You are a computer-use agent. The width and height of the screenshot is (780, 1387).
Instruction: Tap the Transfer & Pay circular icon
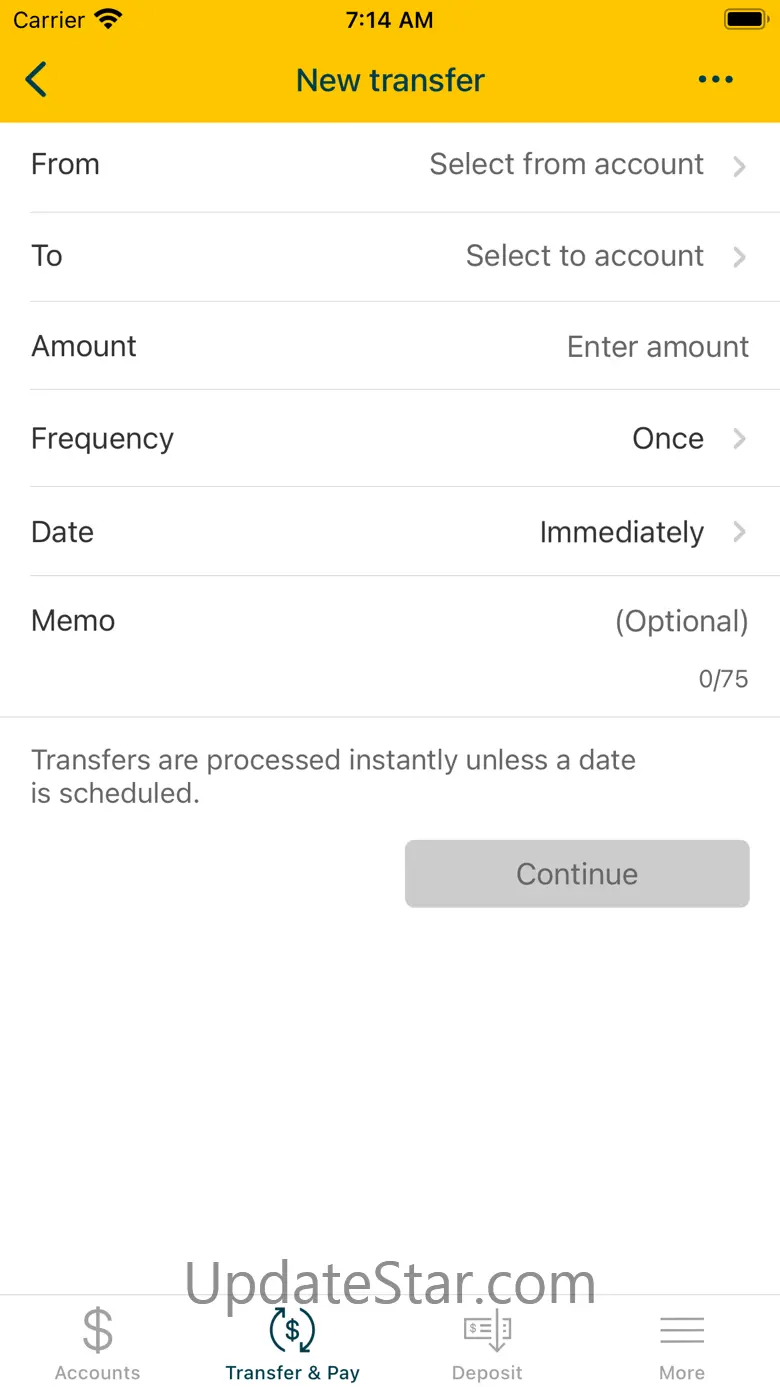point(292,1330)
